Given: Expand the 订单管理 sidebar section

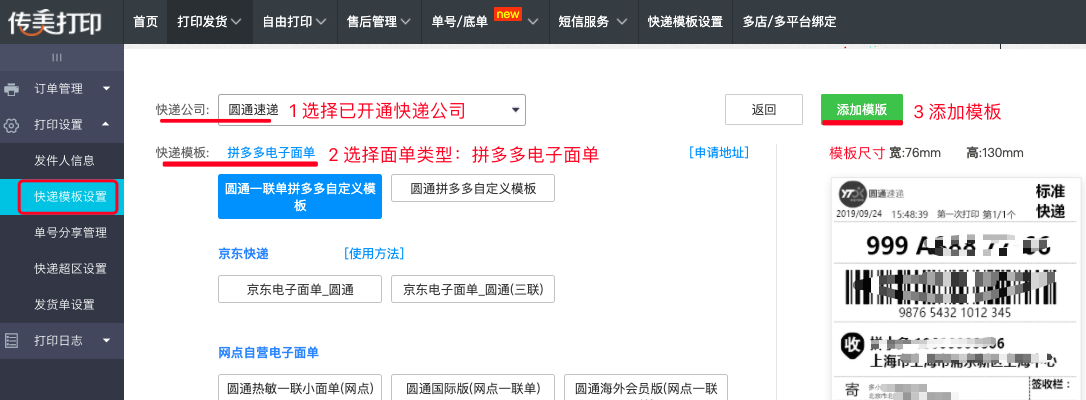Looking at the screenshot, I should point(62,89).
